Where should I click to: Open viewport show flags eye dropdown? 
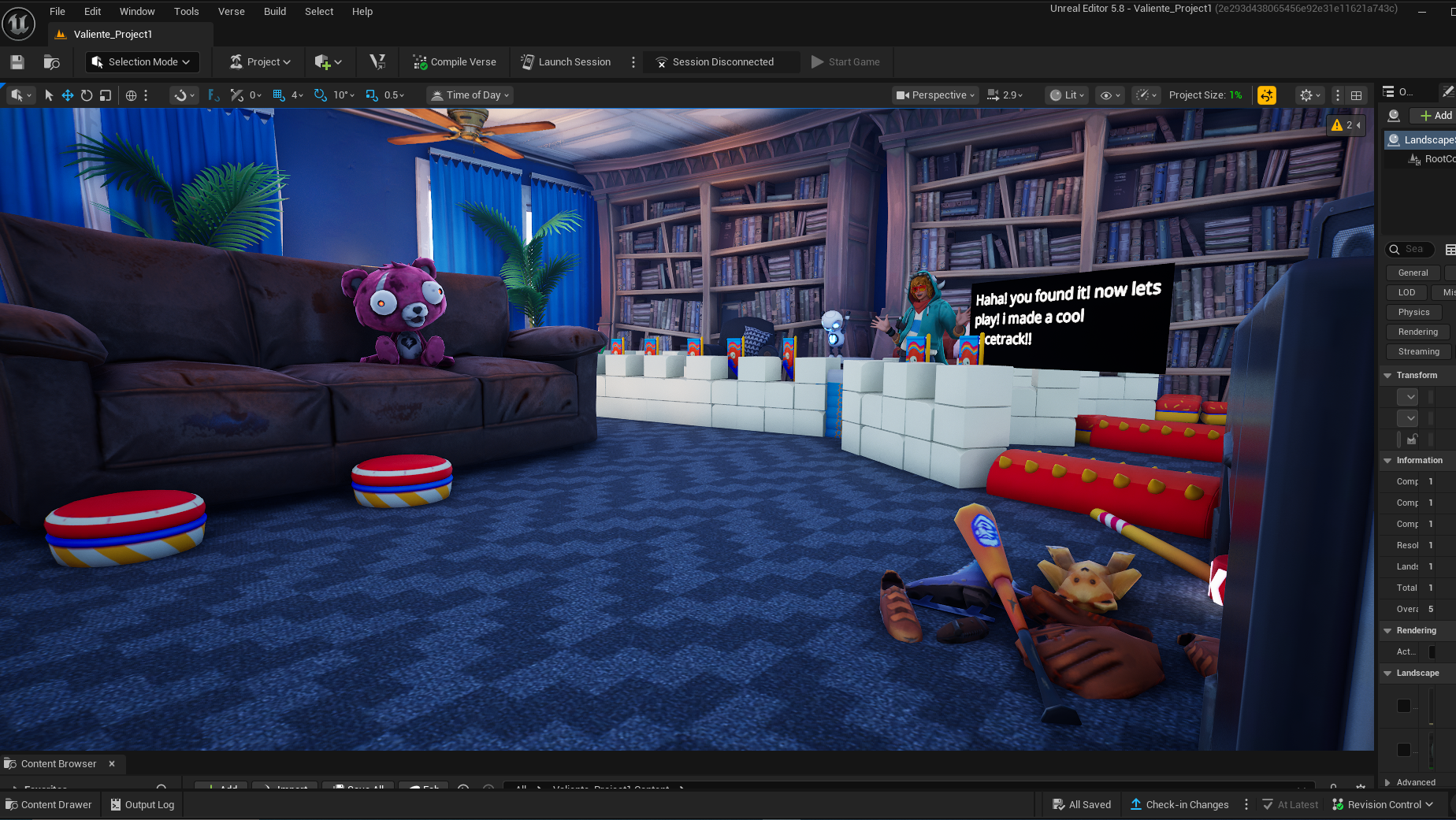click(1110, 95)
